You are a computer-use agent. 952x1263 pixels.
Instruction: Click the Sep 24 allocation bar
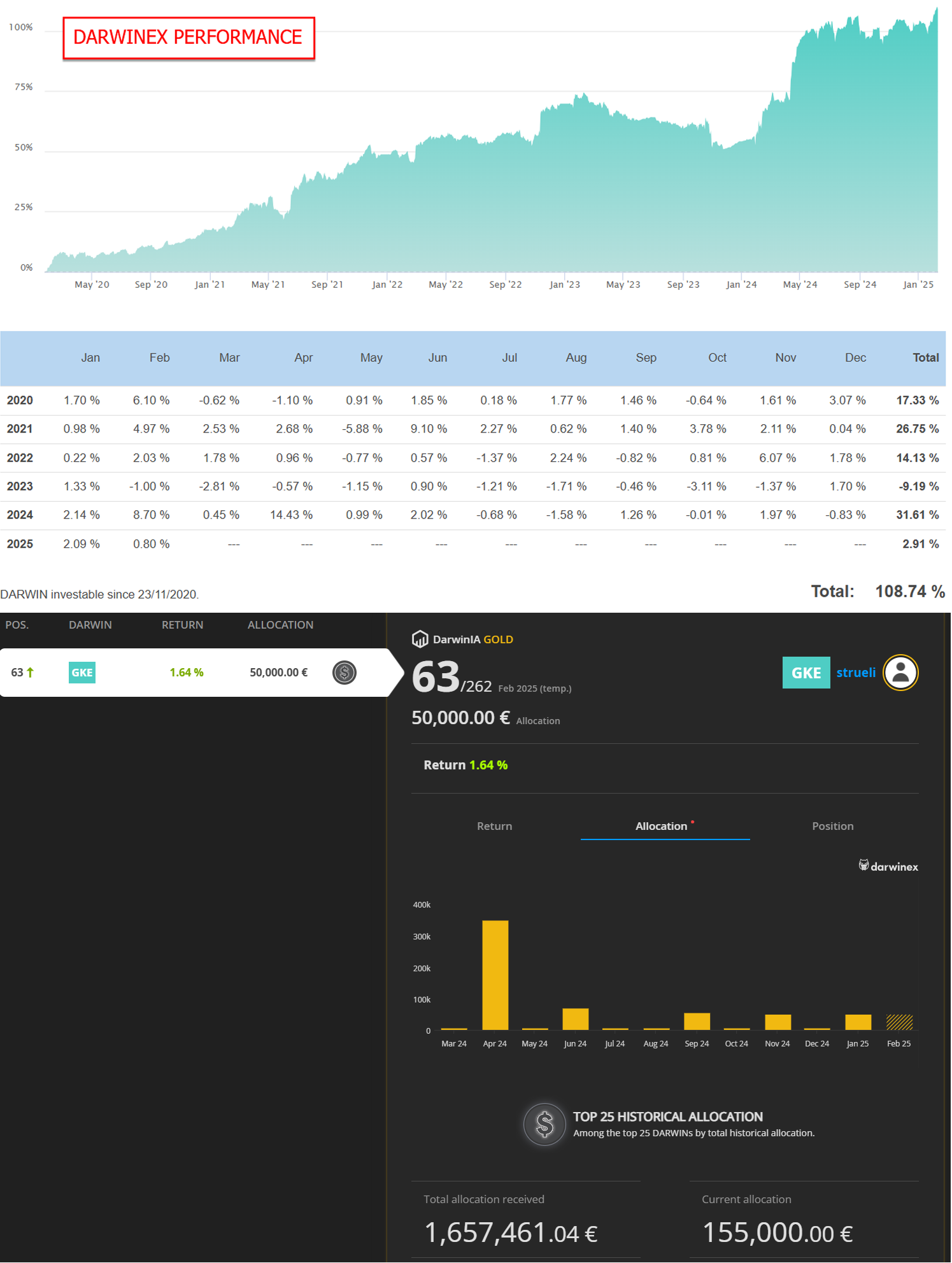coord(697,1021)
